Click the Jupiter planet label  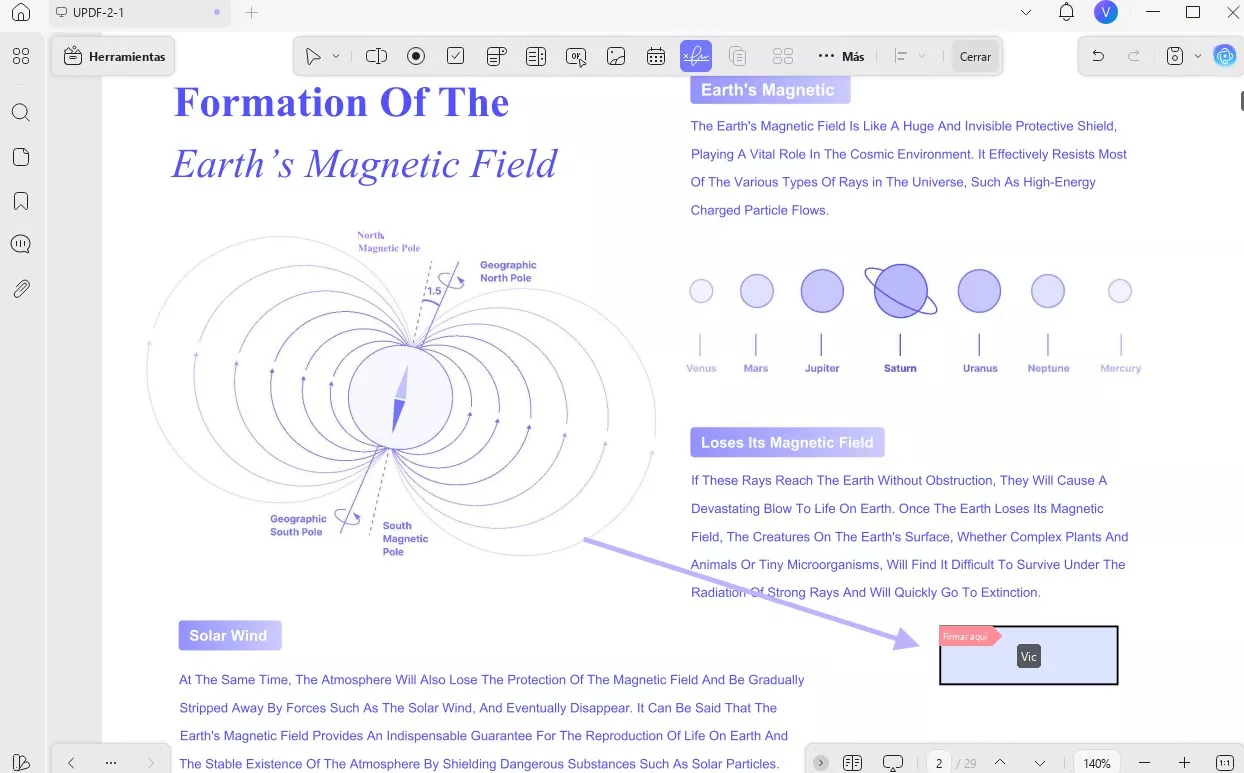(822, 368)
